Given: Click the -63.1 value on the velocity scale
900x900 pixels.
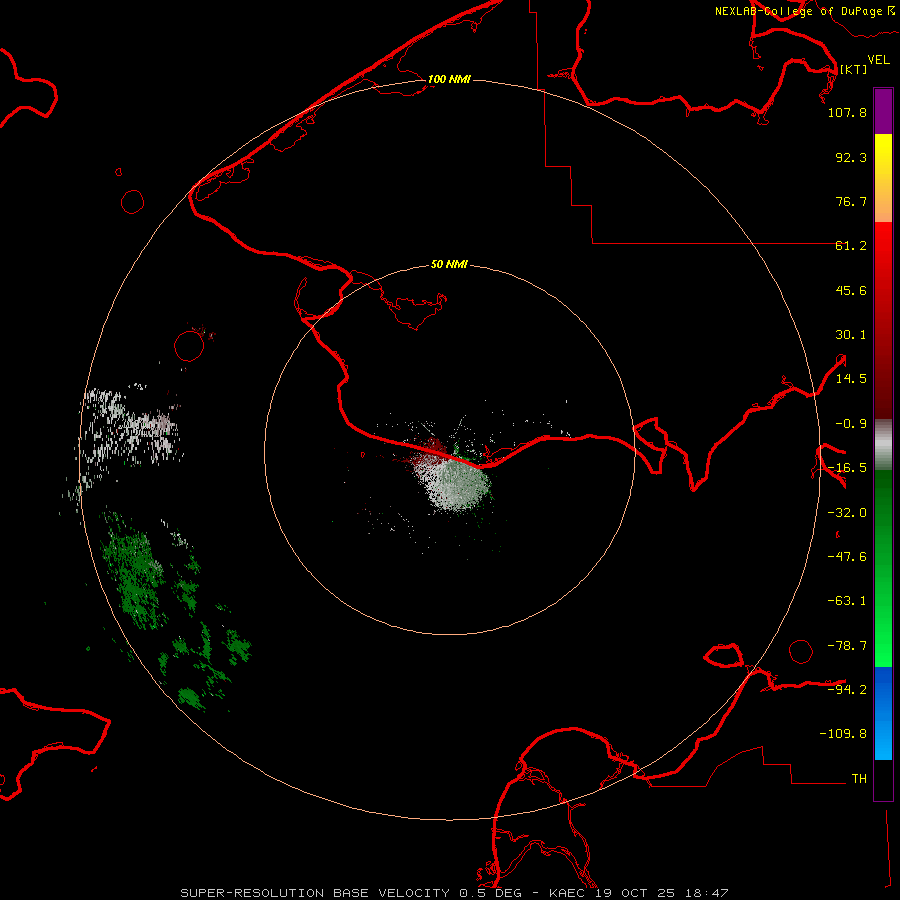Looking at the screenshot, I should 847,601.
